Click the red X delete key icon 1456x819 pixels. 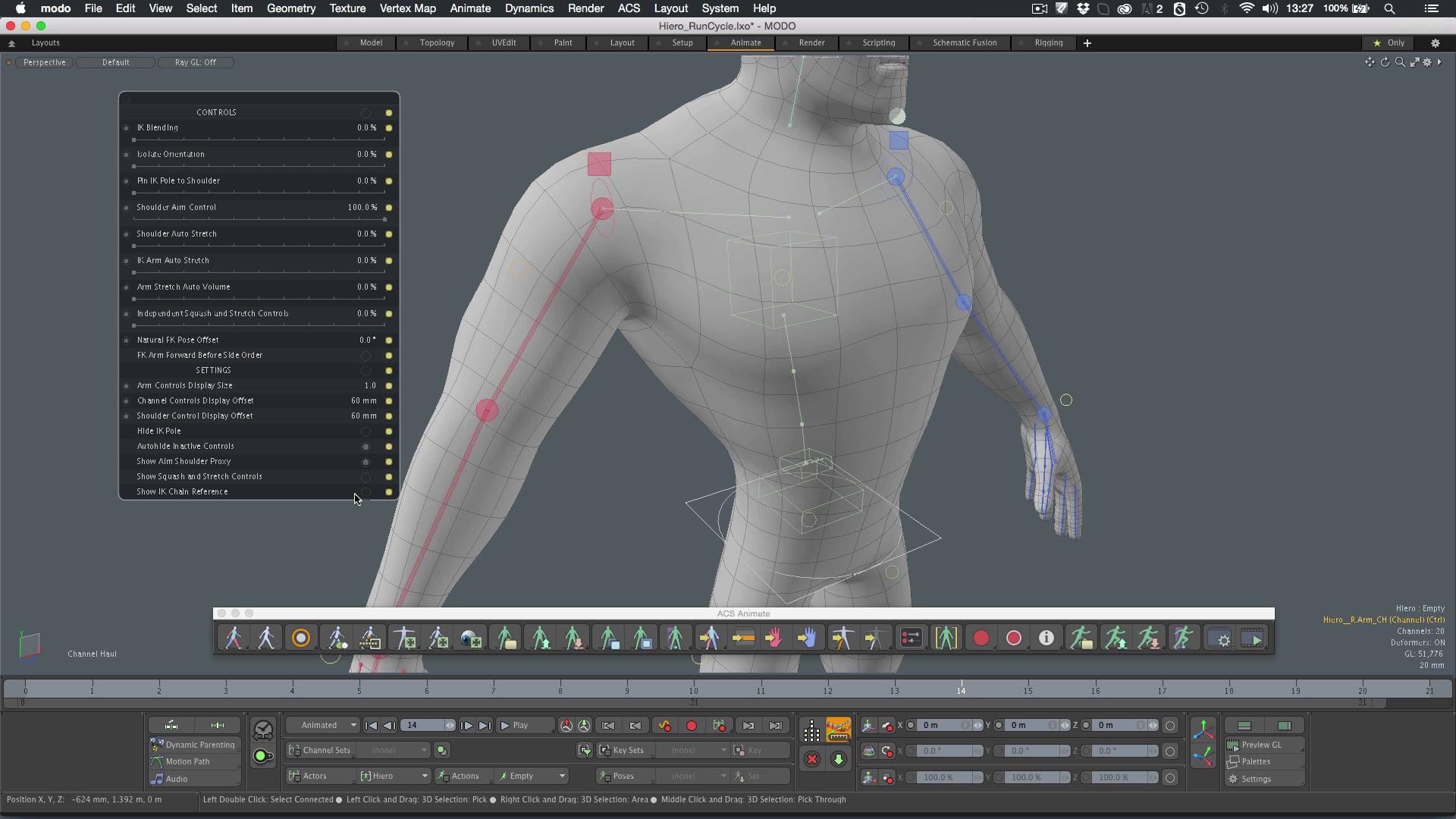pos(811,759)
